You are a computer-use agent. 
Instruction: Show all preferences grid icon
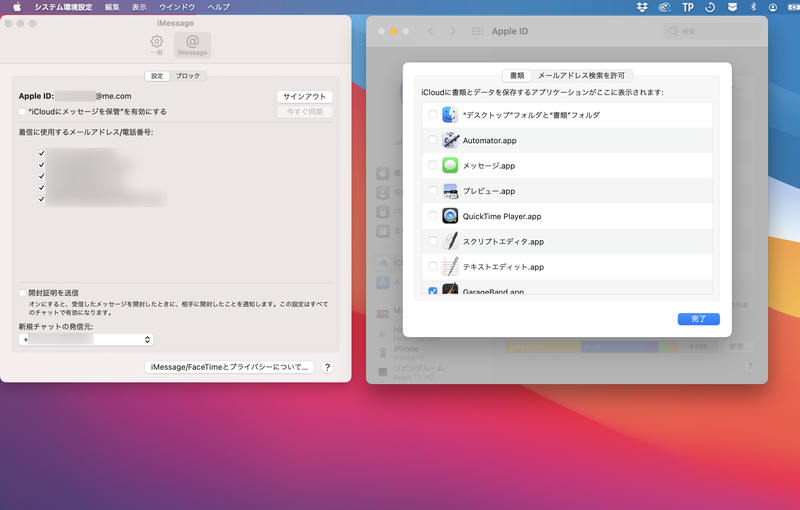tap(477, 31)
